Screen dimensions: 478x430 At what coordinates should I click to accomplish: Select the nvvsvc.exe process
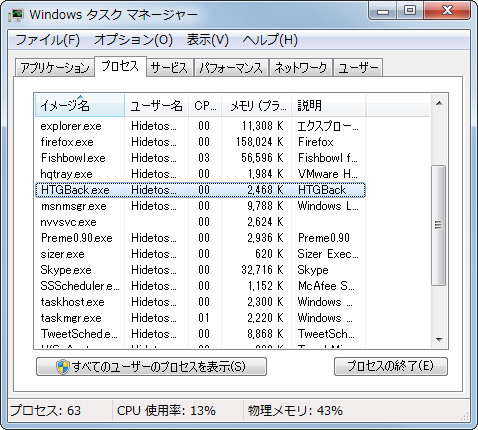(200, 222)
